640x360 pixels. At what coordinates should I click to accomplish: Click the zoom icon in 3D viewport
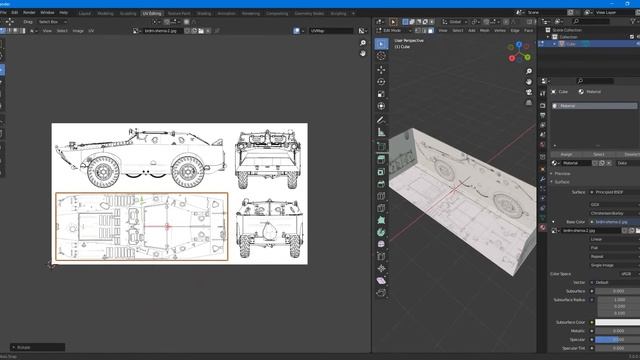point(529,71)
